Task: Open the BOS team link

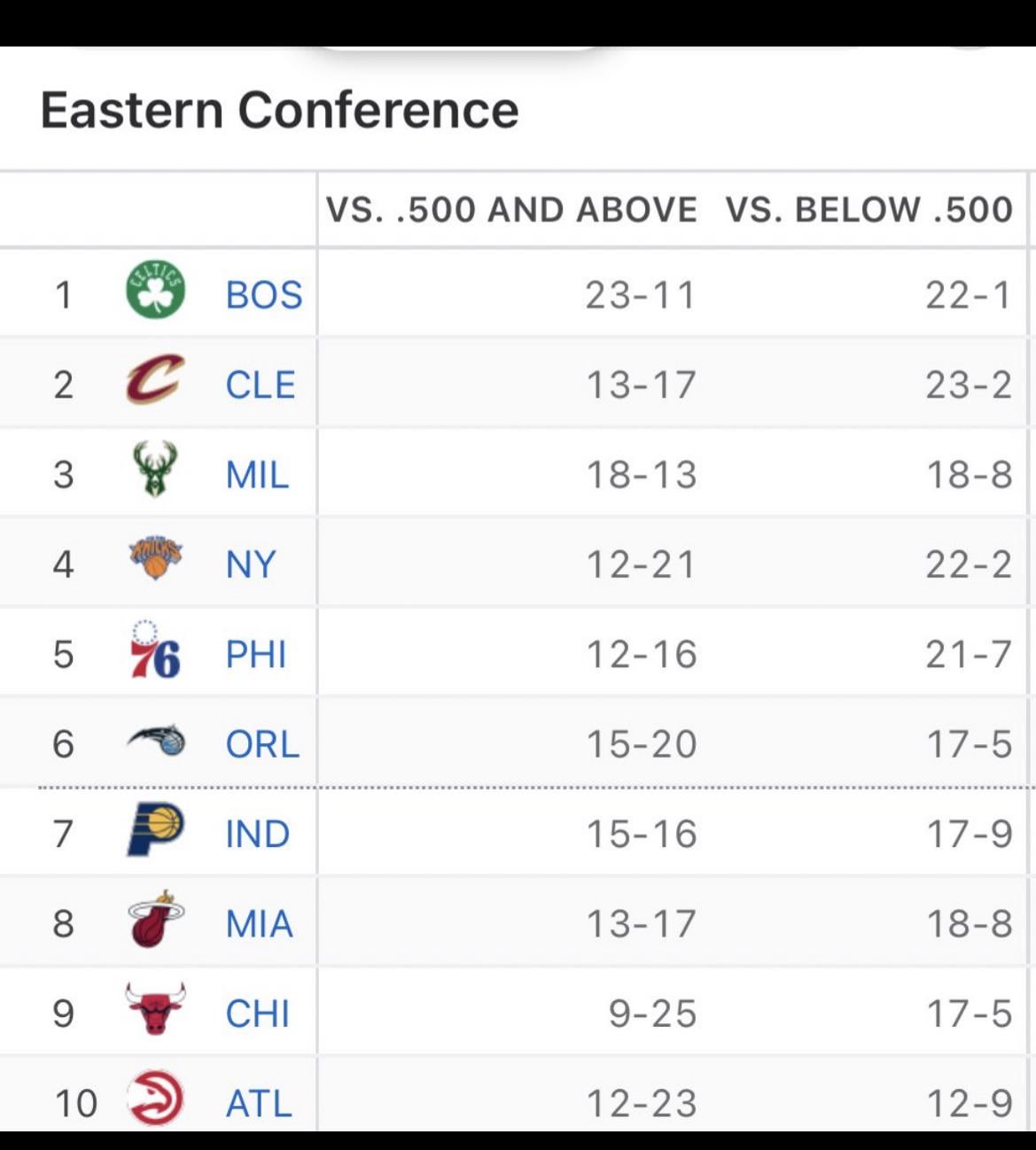Action: tap(263, 295)
